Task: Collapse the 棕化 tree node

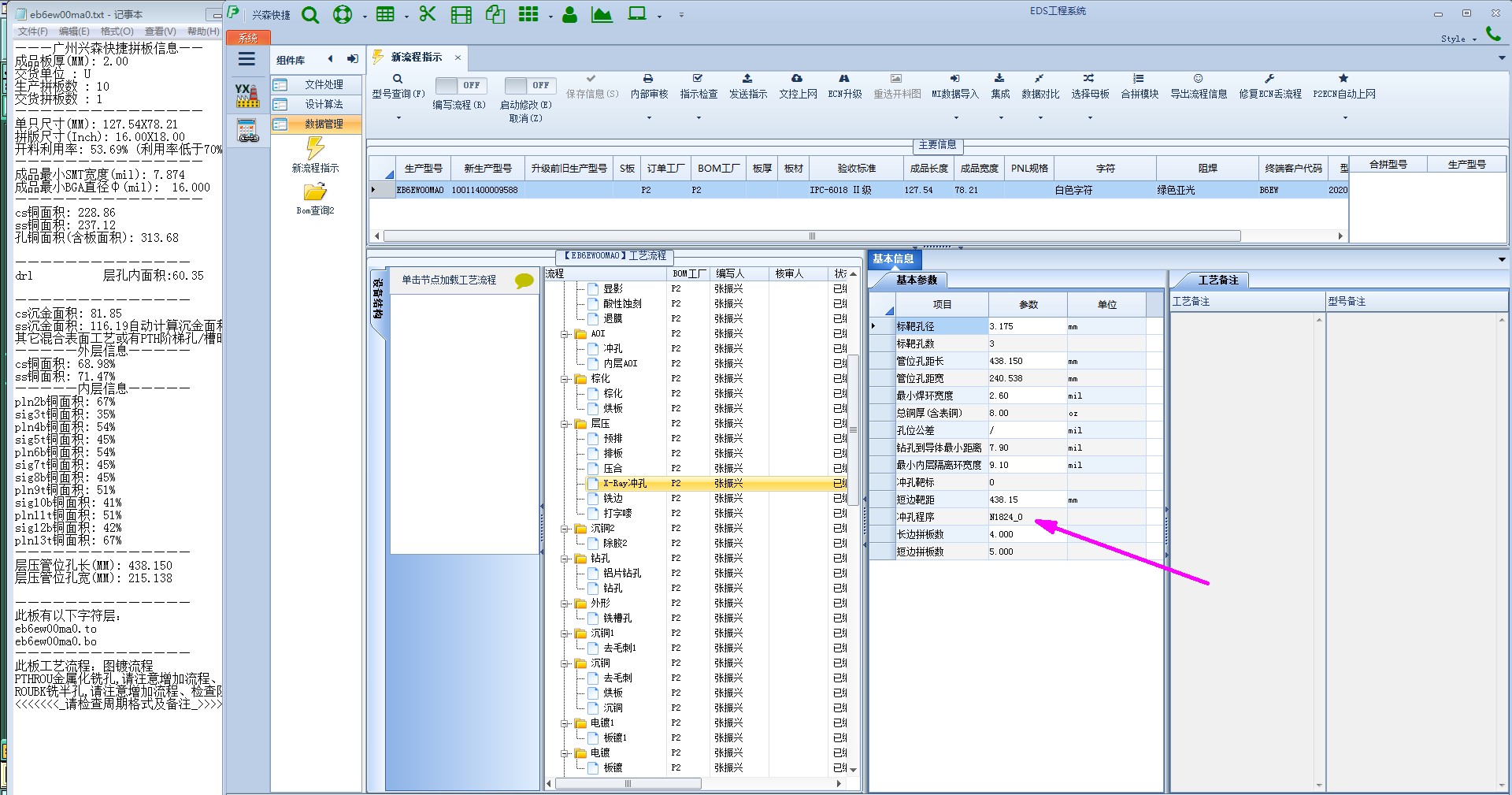Action: point(565,379)
